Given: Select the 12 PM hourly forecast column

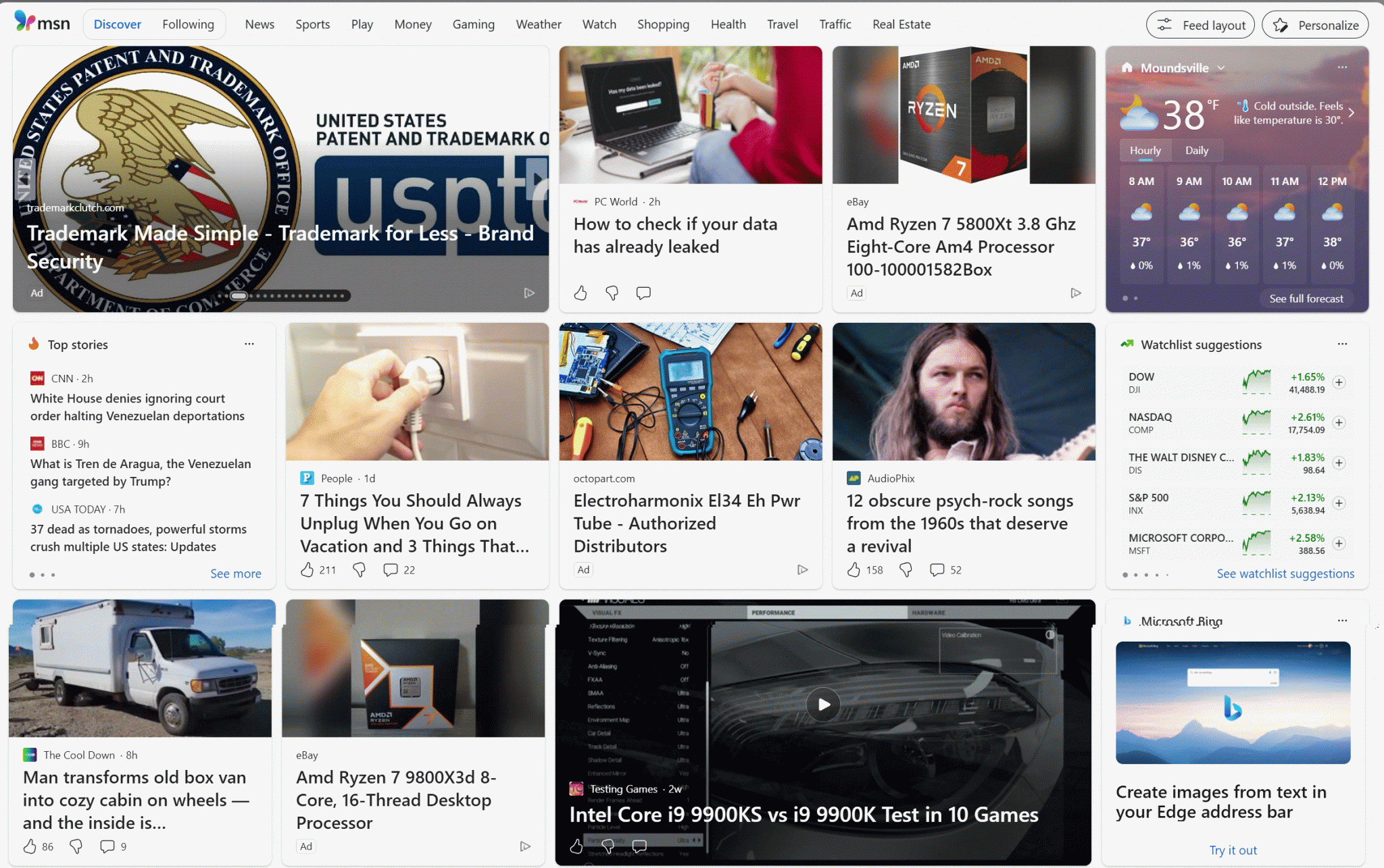Looking at the screenshot, I should [x=1332, y=223].
